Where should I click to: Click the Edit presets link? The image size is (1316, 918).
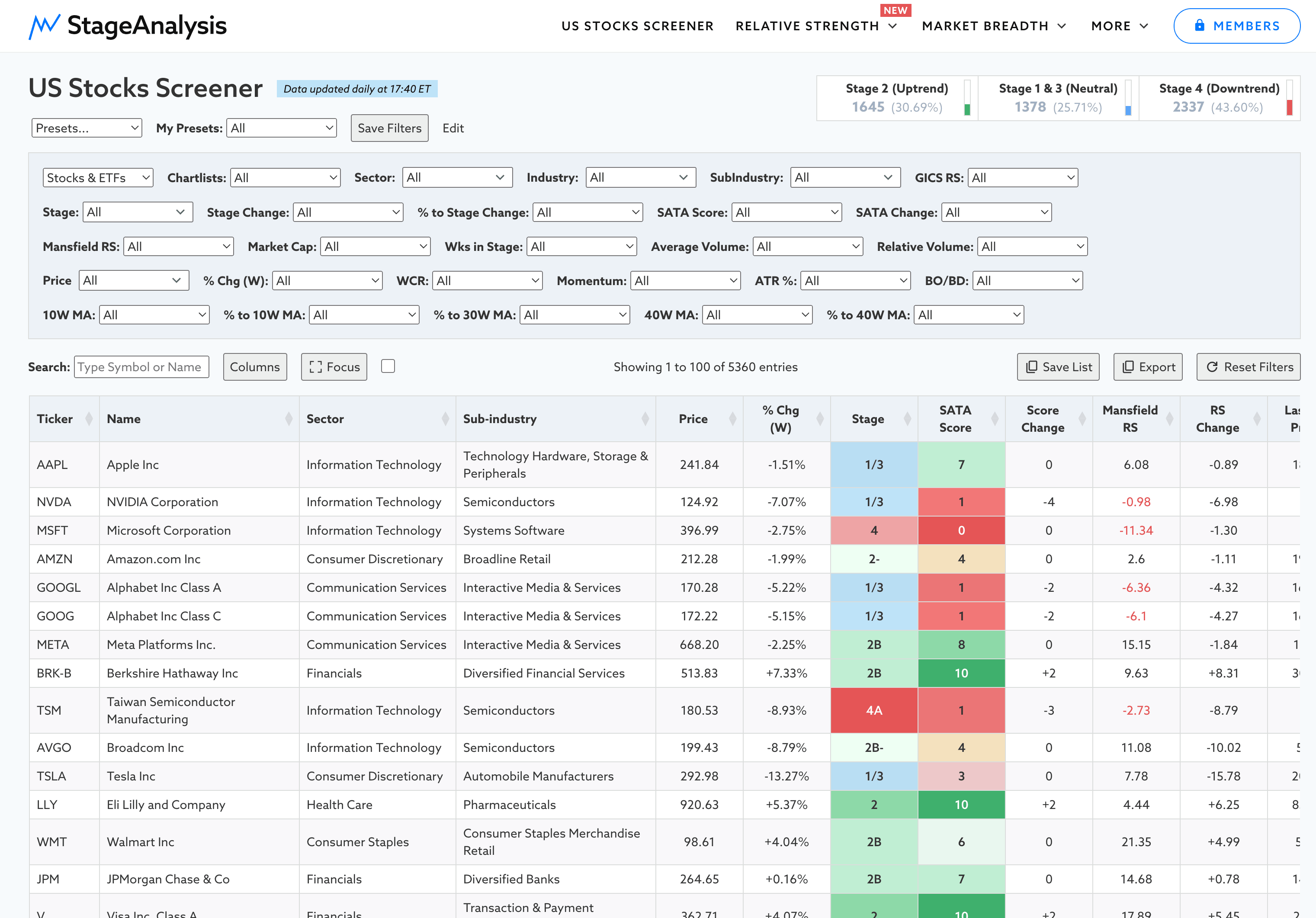453,128
